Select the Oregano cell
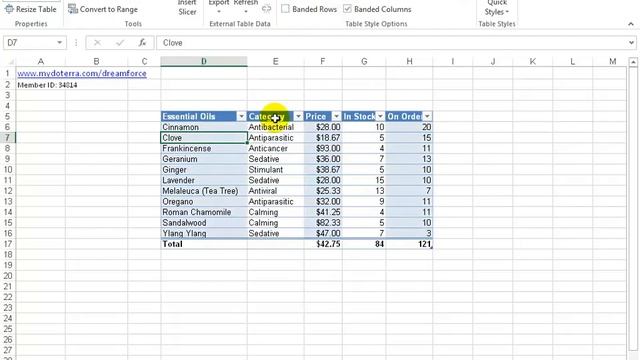This screenshot has width=640, height=360. tap(204, 202)
